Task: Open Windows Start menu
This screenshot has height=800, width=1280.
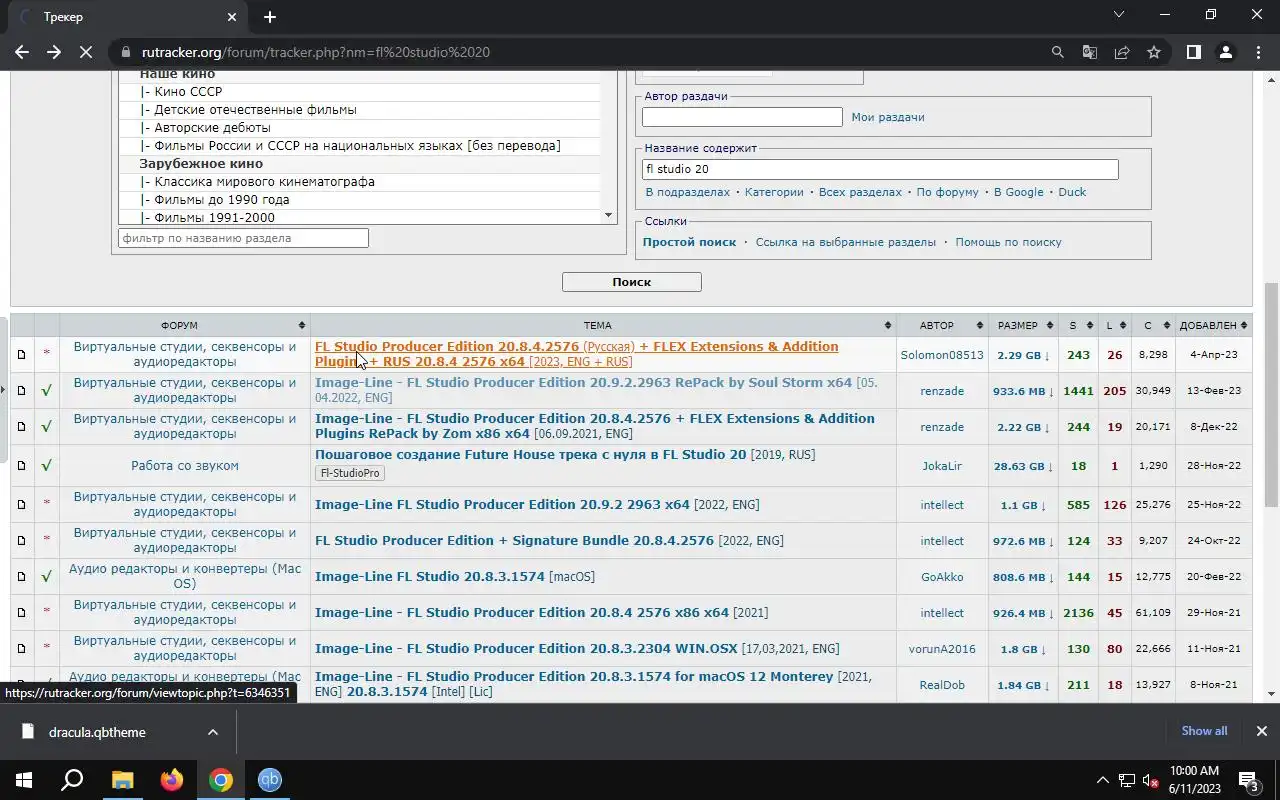Action: (x=24, y=780)
